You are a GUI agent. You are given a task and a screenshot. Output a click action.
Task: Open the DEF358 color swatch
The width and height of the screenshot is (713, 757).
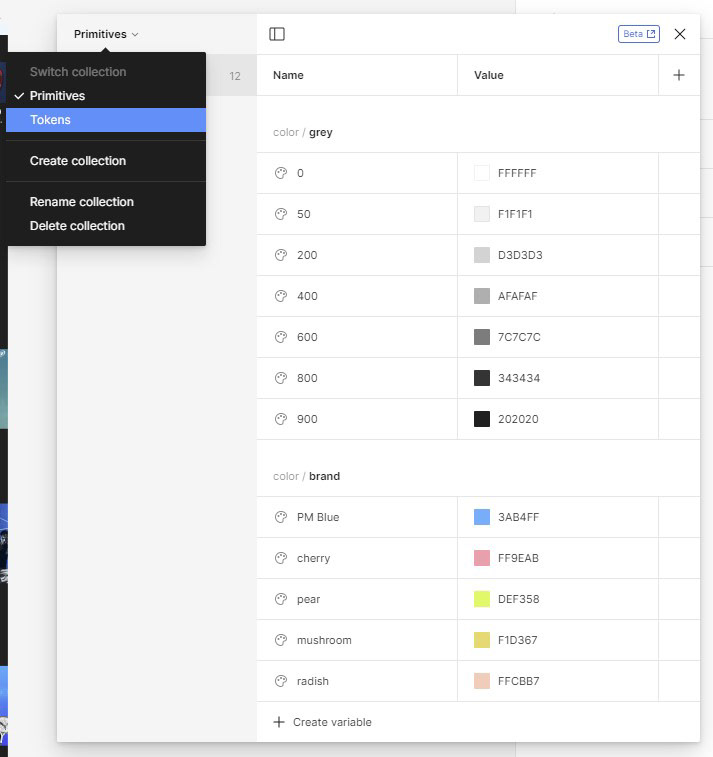point(482,600)
